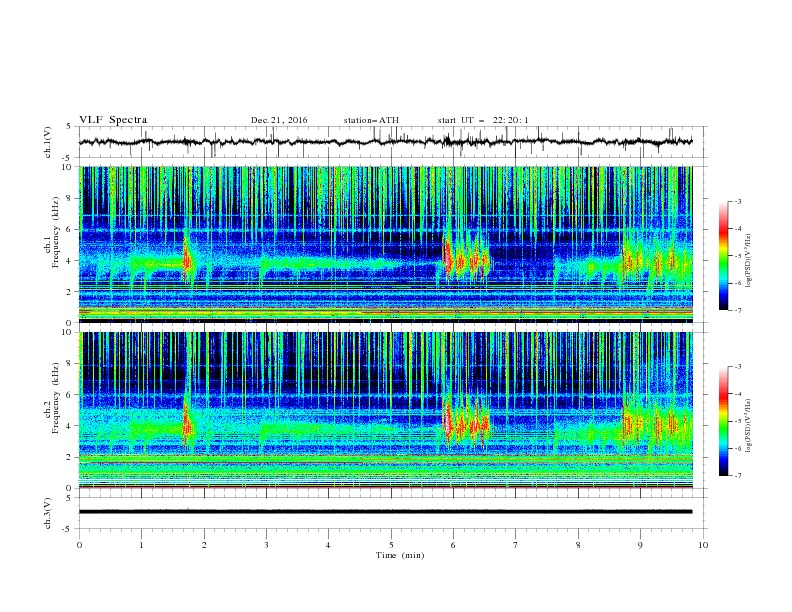
Task: Click the "ch.1(V)" waveform axis label
Action: tap(48, 142)
